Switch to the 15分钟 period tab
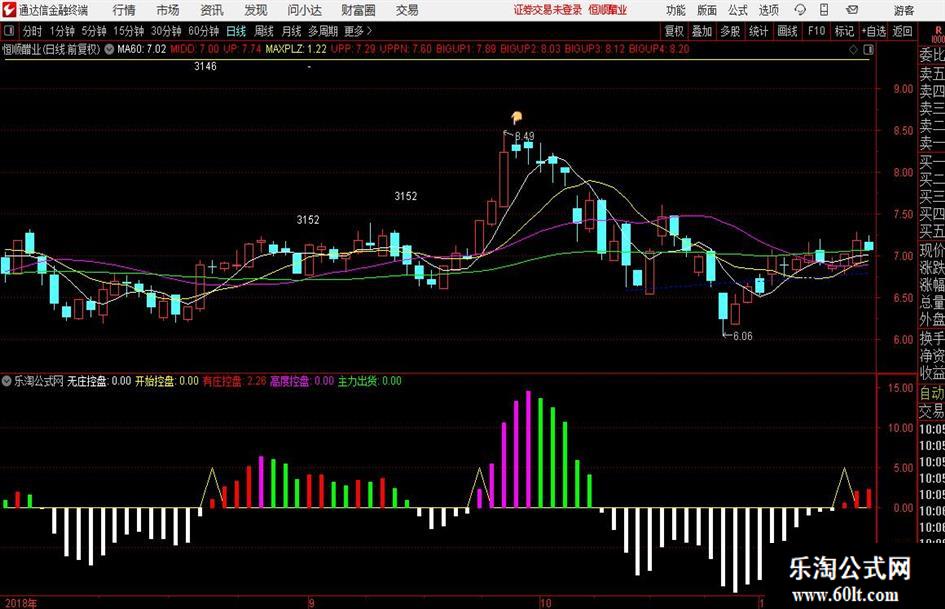945x609 pixels. [x=128, y=31]
